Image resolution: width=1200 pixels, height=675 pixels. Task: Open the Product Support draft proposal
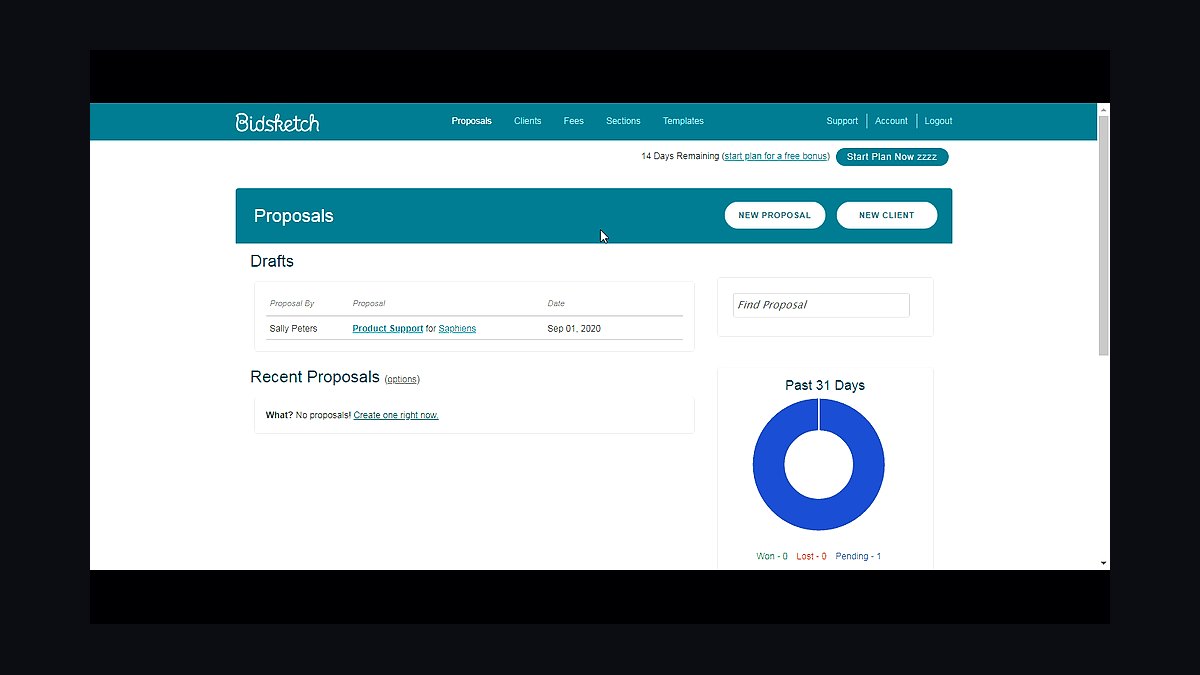(388, 328)
